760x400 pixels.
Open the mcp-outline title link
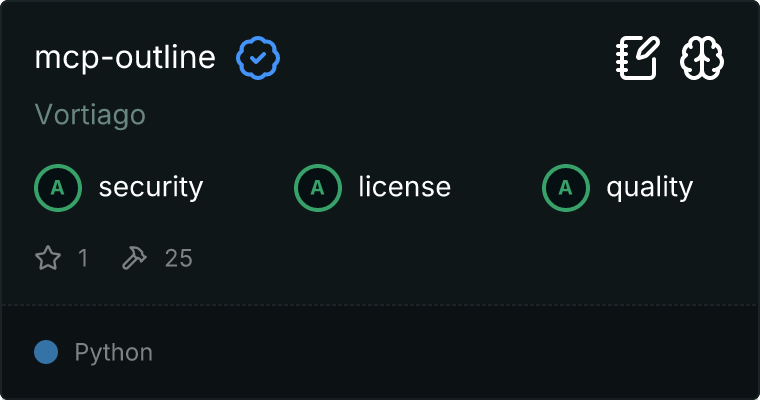(125, 58)
